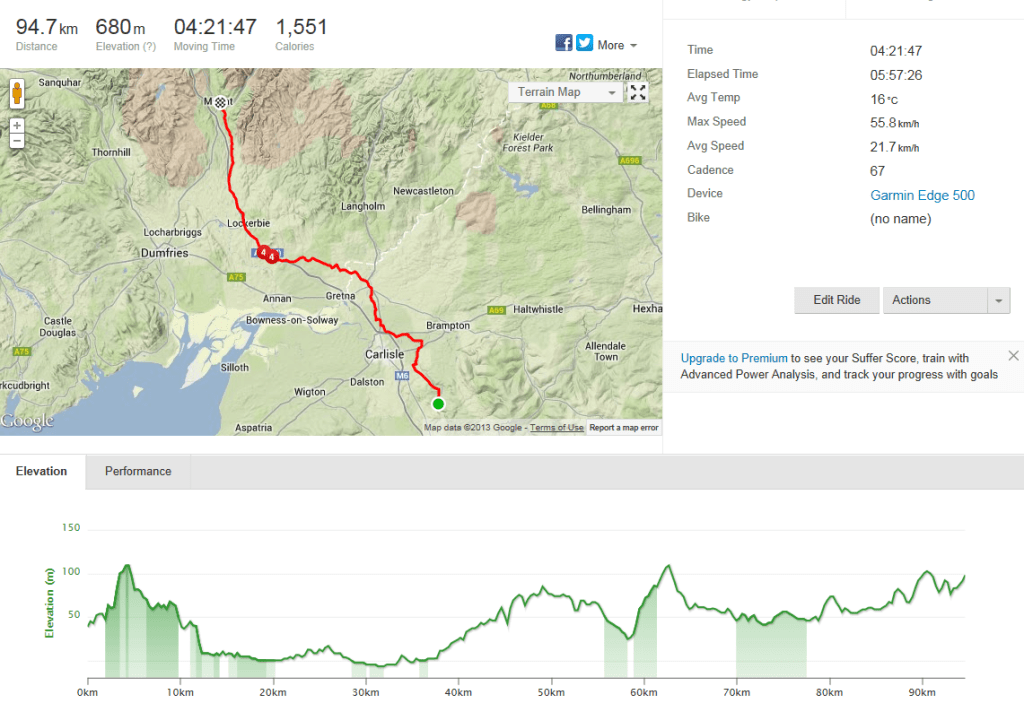Follow the Upgrade to Premium link

[733, 358]
